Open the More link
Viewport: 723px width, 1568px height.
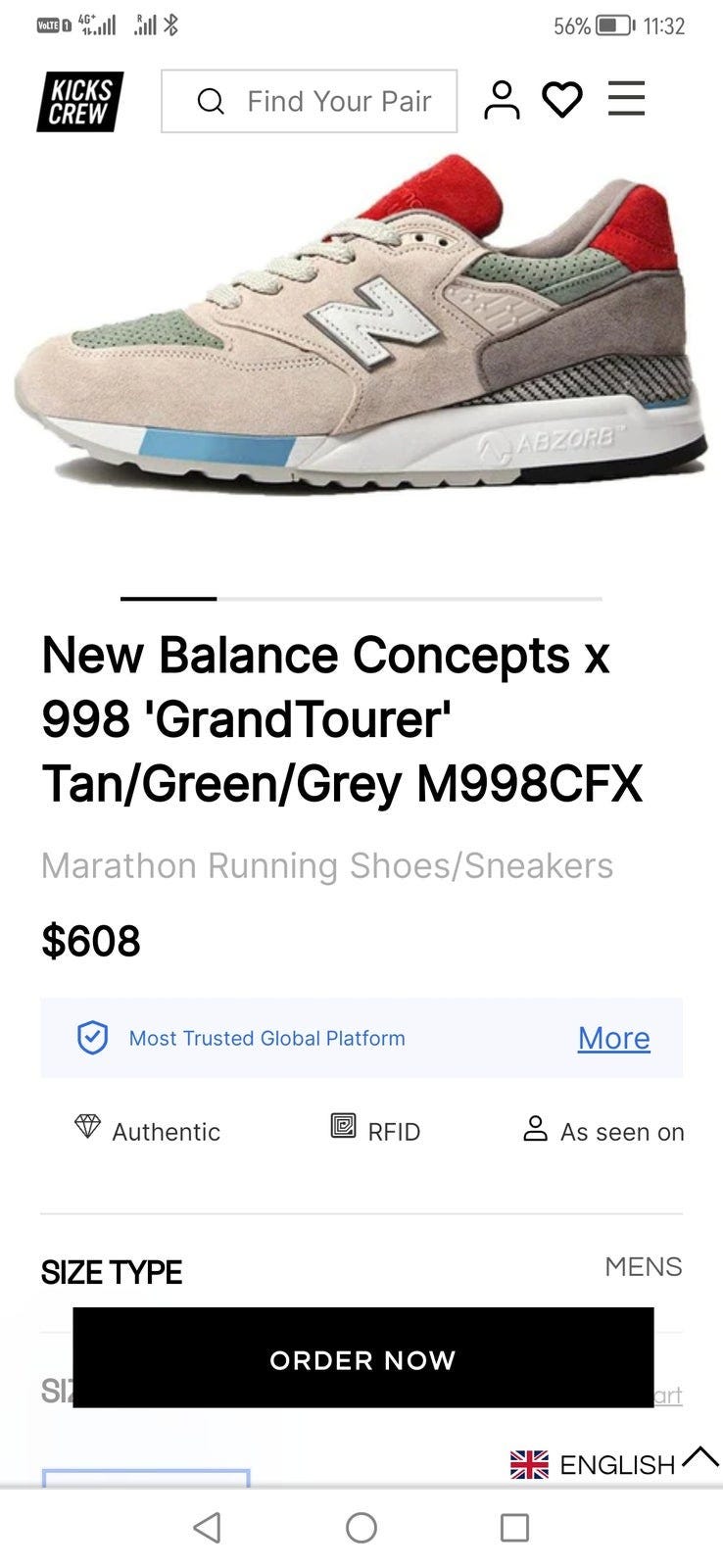click(613, 1038)
